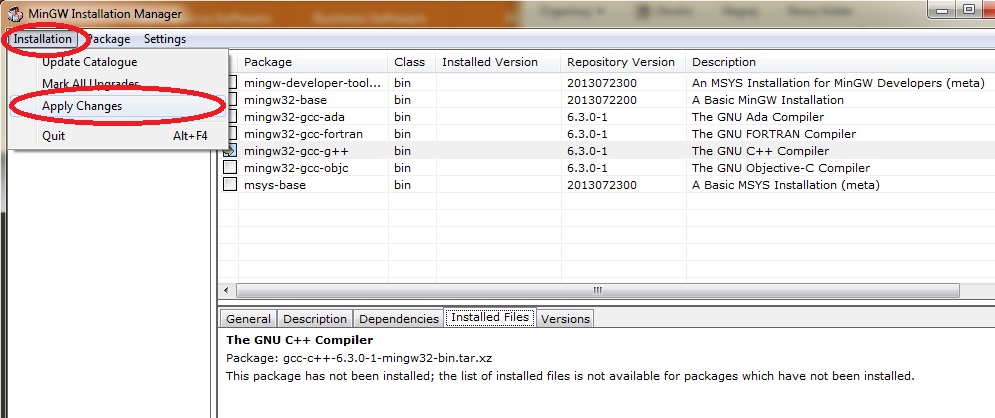Click the left arrow of horizontal scrollbar

227,291
